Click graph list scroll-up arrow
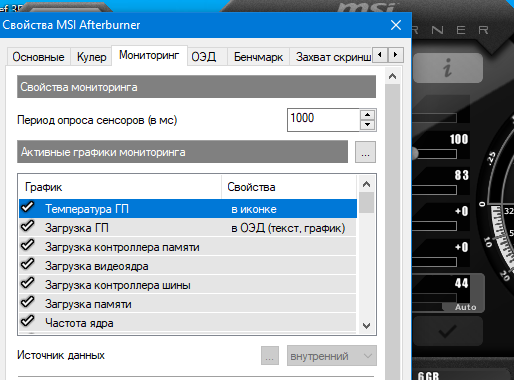 click(x=366, y=184)
